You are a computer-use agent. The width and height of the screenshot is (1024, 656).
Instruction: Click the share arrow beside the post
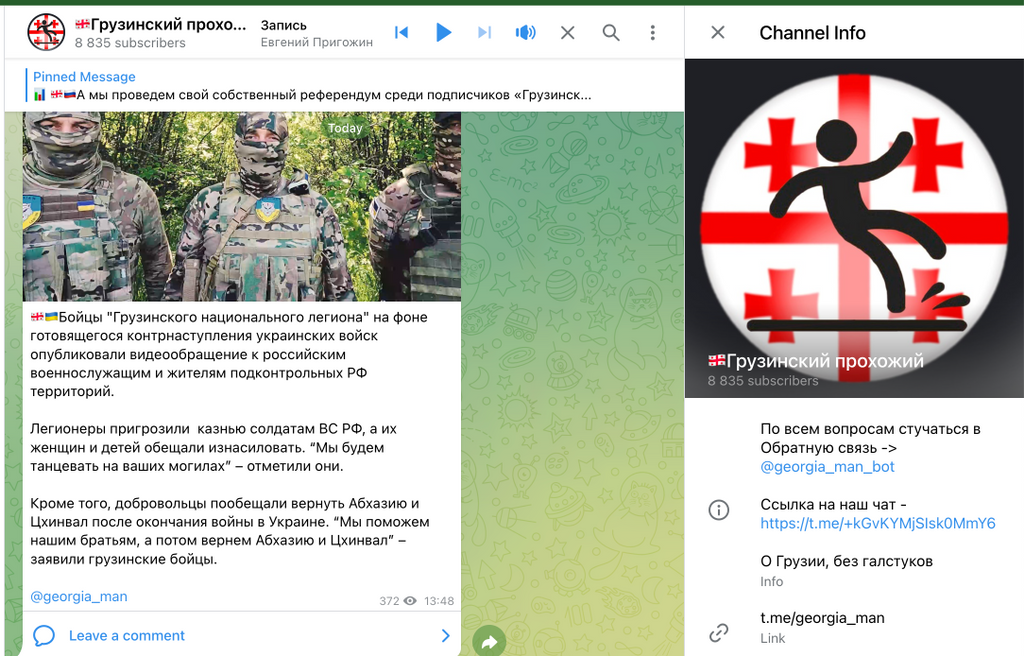tap(488, 642)
